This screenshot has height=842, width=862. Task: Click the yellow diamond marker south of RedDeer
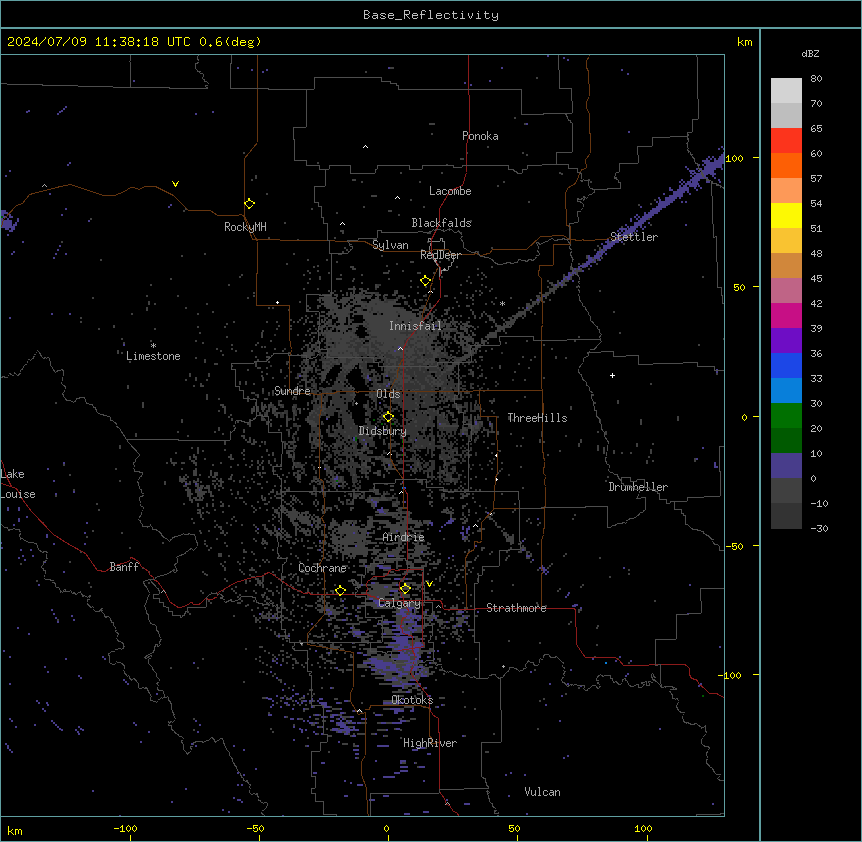point(426,281)
